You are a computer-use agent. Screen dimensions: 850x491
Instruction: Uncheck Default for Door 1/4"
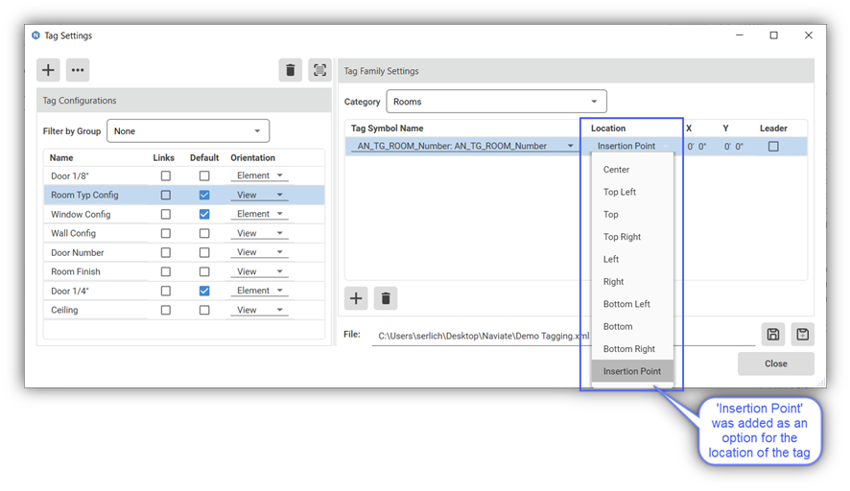tap(204, 291)
